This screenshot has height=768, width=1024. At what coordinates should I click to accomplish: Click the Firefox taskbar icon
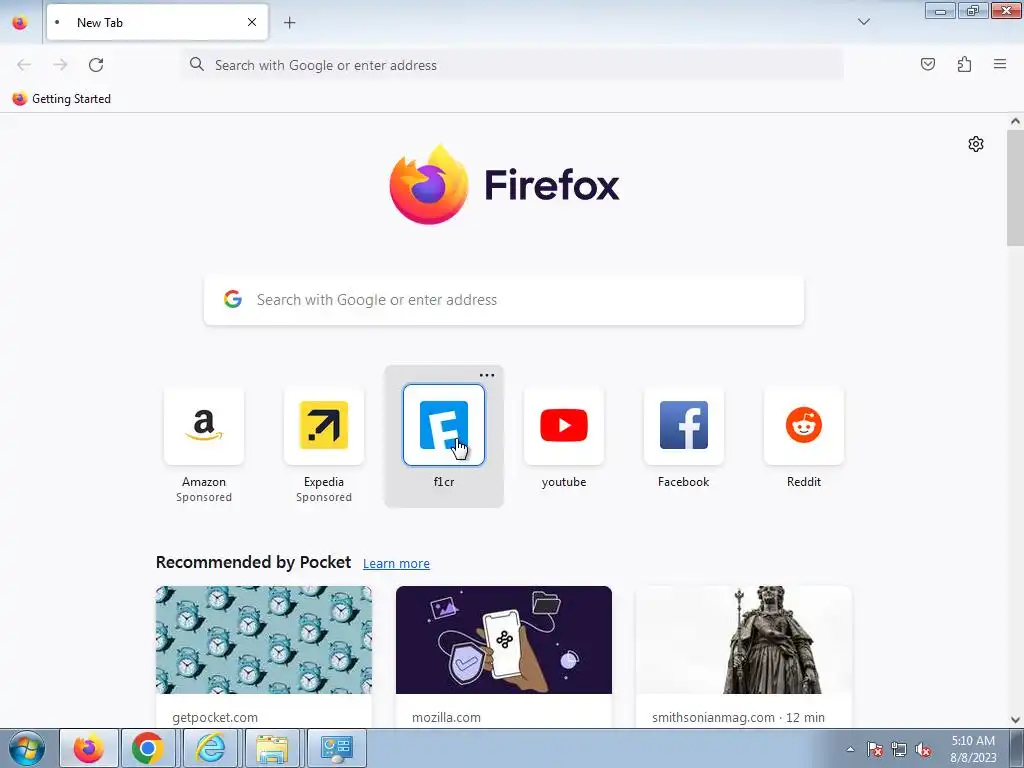coord(89,748)
